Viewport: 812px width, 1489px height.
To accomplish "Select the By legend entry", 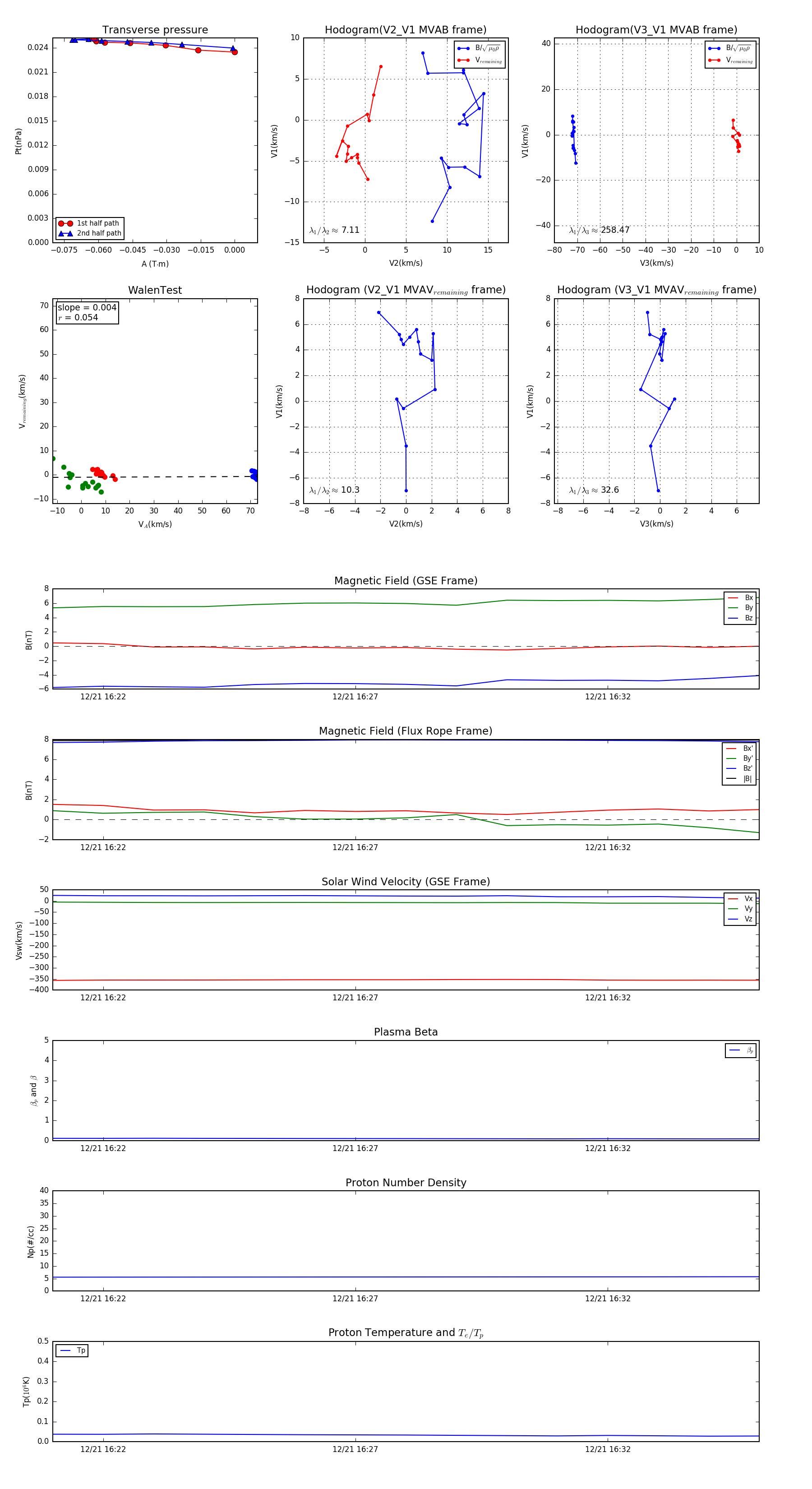I will (740, 608).
